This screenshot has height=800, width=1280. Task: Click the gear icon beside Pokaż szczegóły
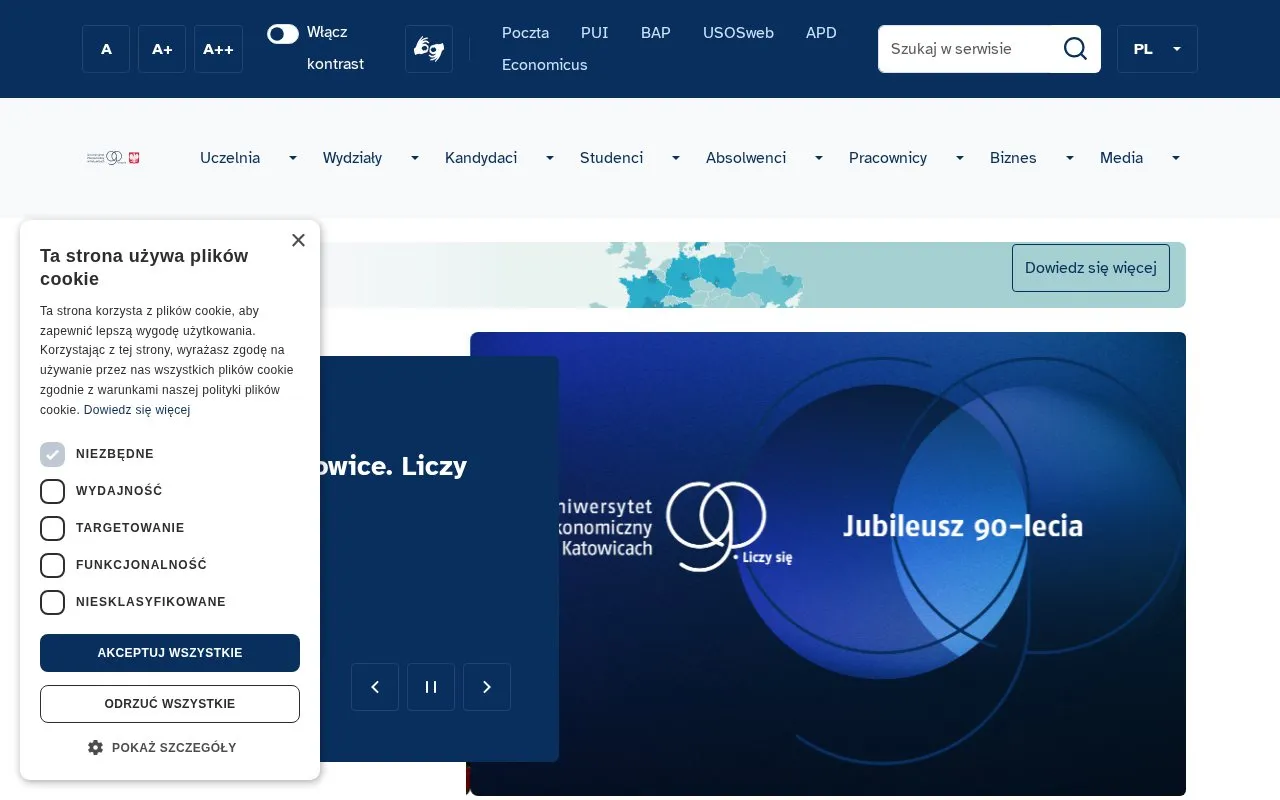click(96, 747)
